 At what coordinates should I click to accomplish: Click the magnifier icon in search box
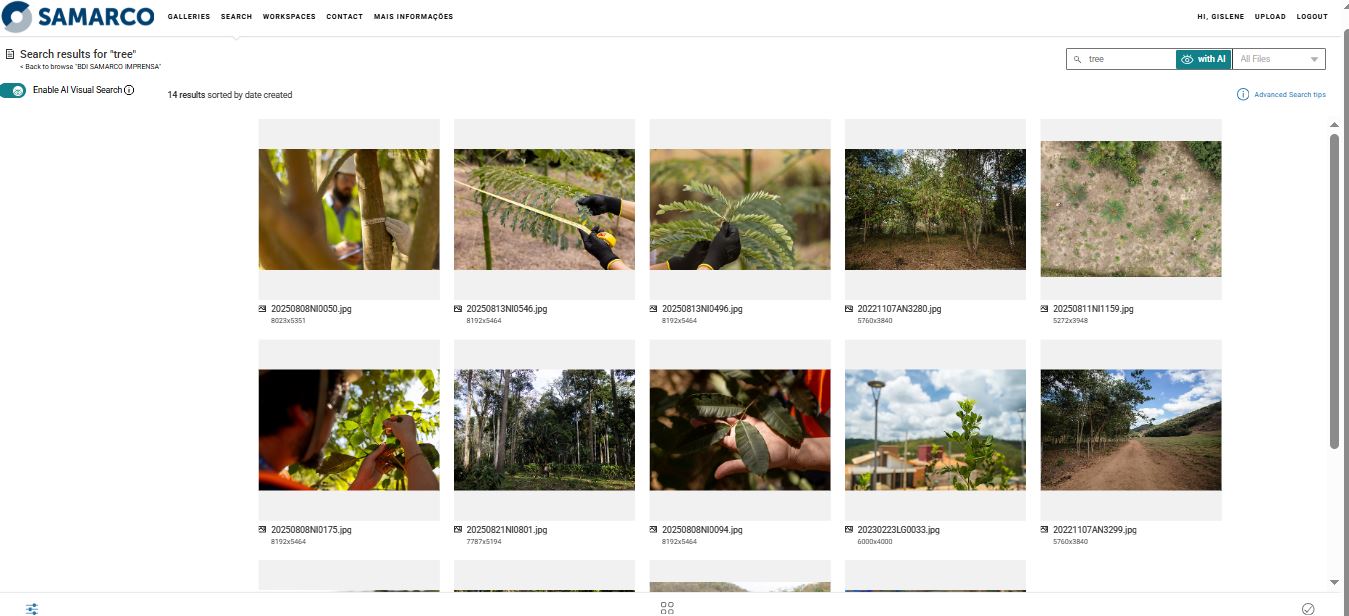pyautogui.click(x=1077, y=59)
